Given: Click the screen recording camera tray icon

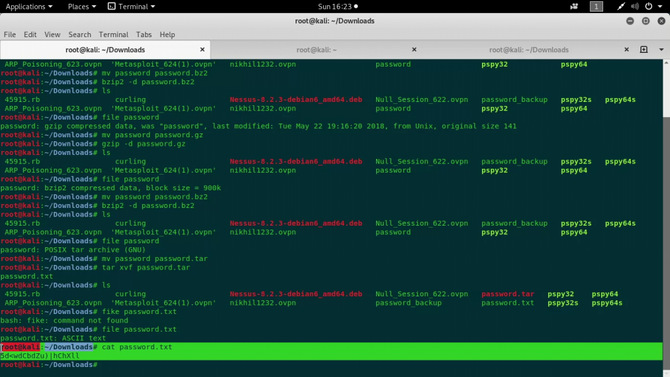Looking at the screenshot, I should coord(574,6).
